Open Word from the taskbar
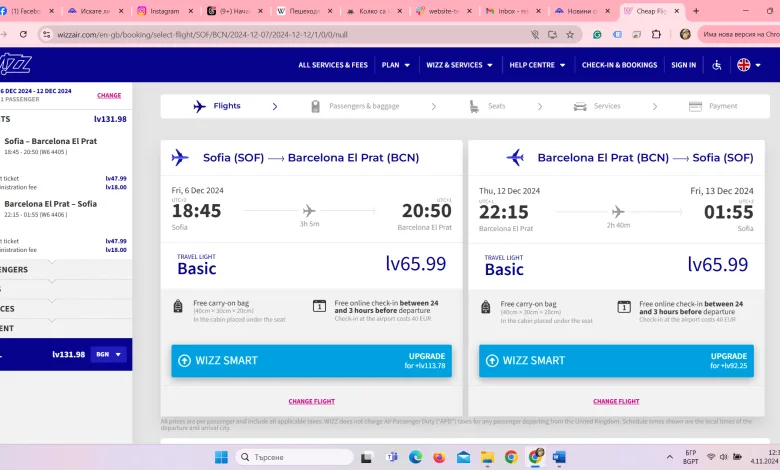This screenshot has height=470, width=780. 559,457
